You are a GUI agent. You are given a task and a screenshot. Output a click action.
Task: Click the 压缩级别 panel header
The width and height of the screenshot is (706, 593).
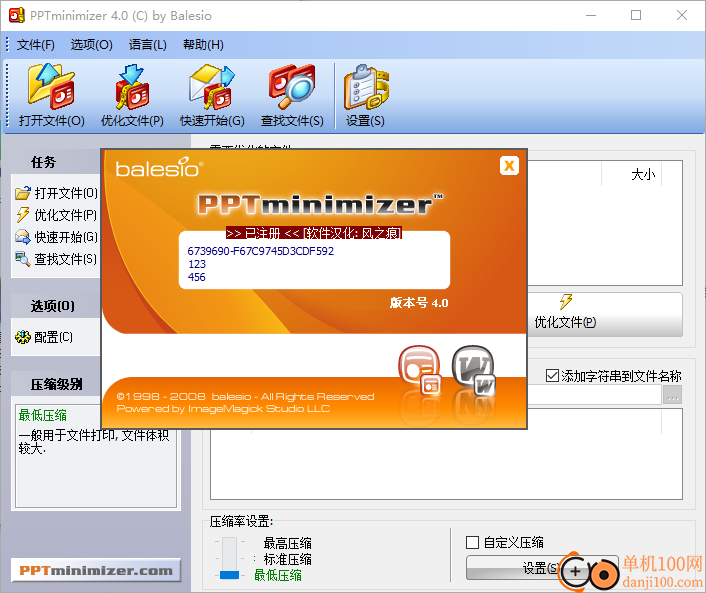(56, 384)
